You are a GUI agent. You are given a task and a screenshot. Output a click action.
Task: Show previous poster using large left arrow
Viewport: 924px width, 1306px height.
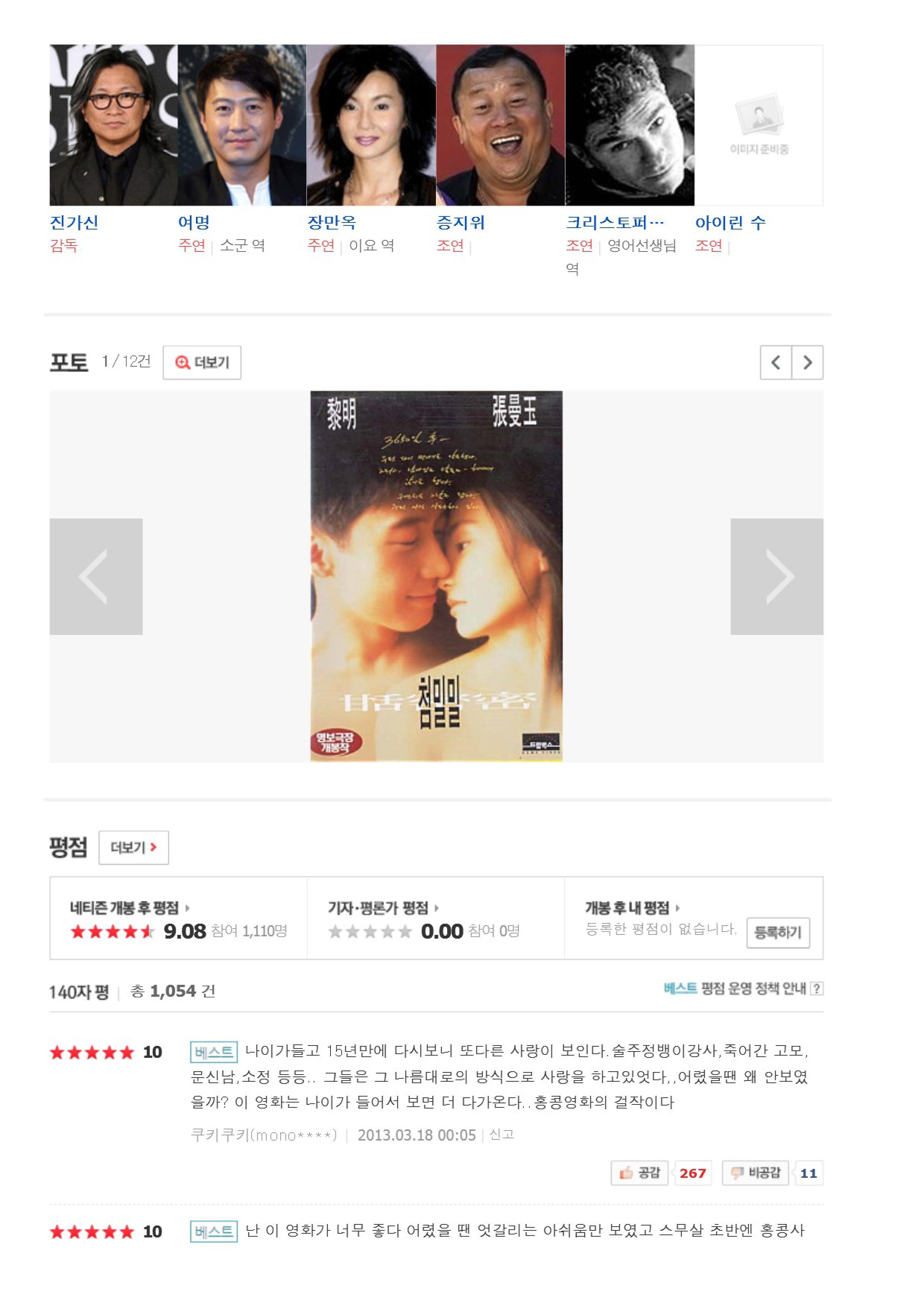[96, 576]
